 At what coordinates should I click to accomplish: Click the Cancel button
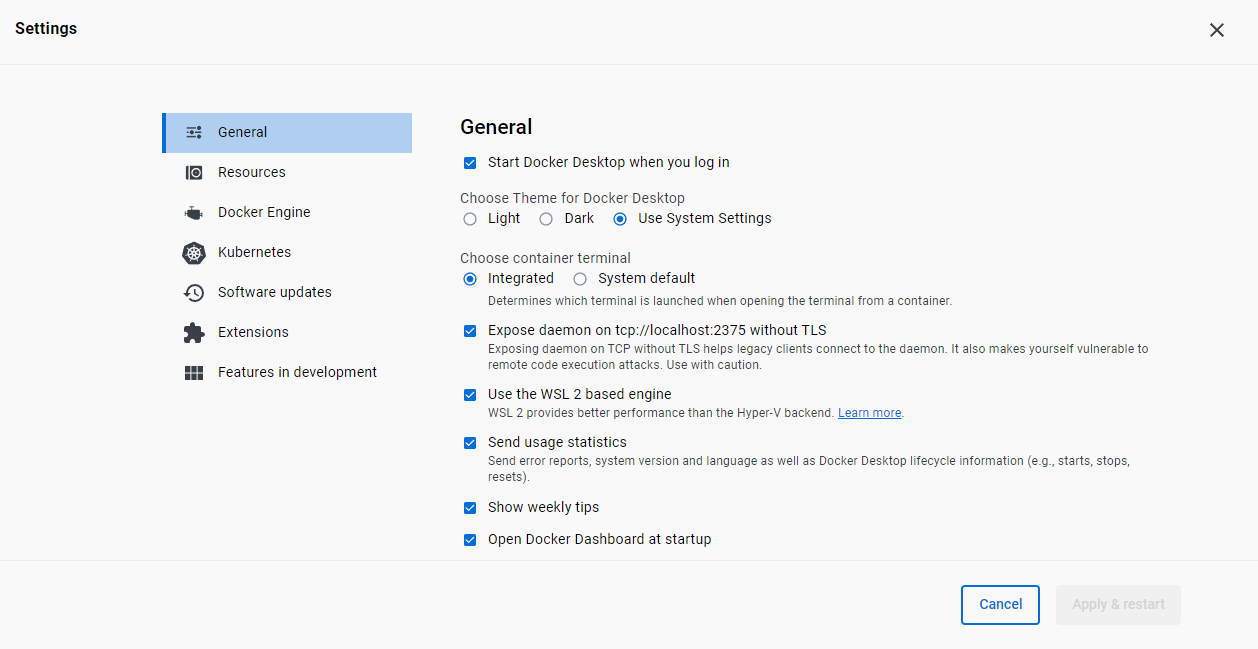point(1000,605)
